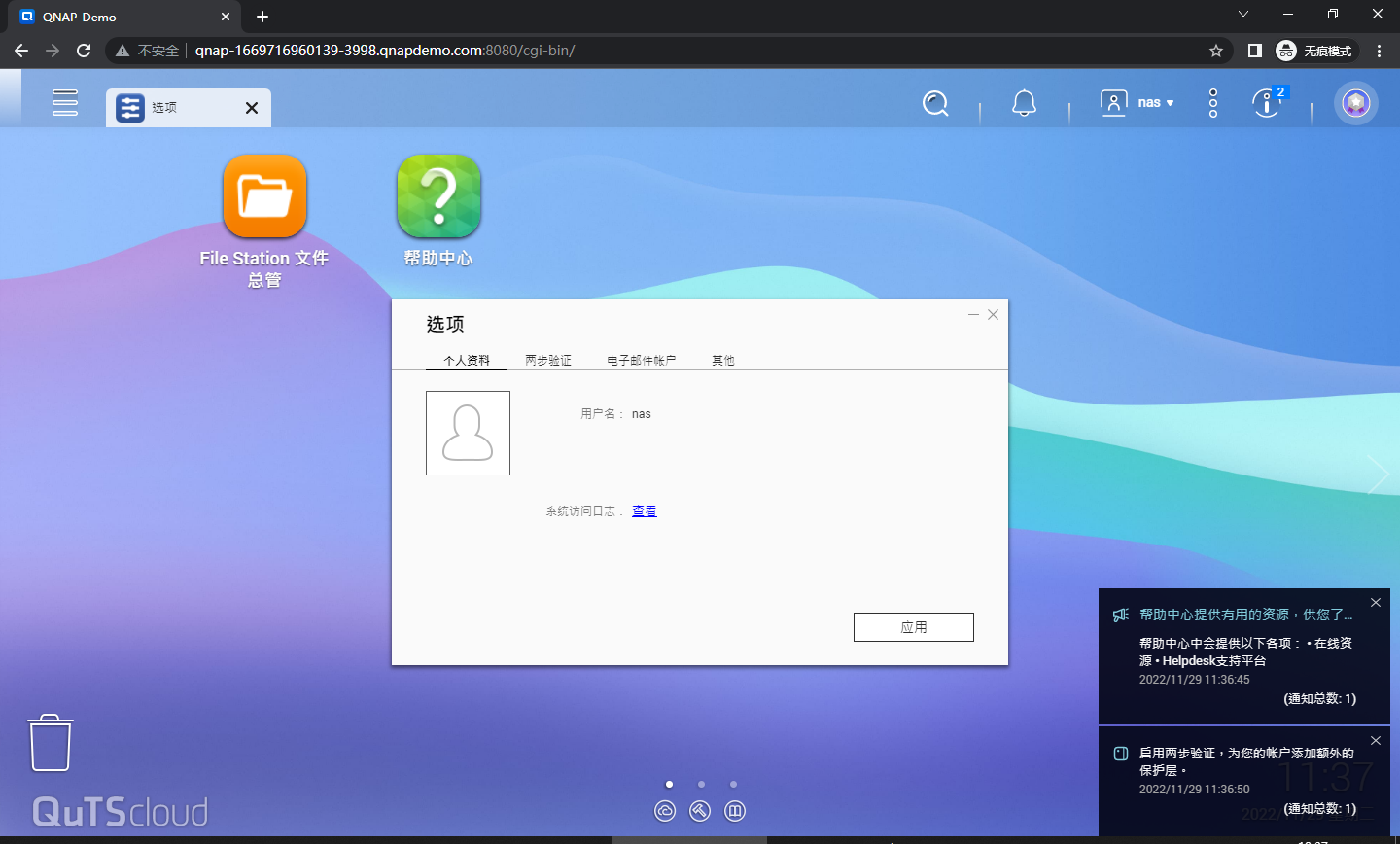Open the recycle bin on desktop
The width and height of the screenshot is (1400, 844).
tap(50, 743)
